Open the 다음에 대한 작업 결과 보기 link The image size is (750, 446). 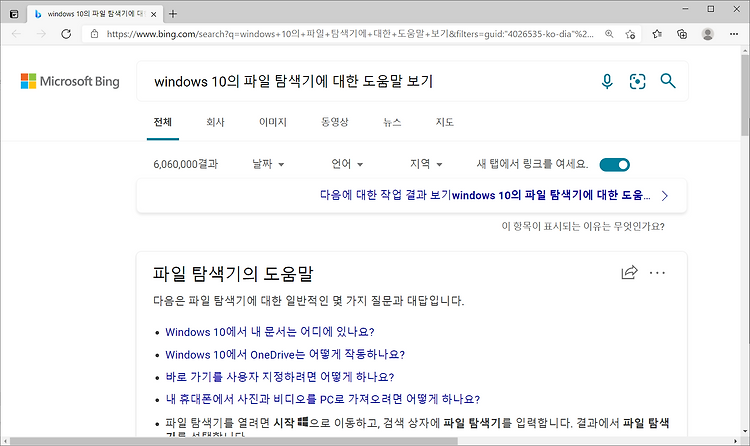485,195
